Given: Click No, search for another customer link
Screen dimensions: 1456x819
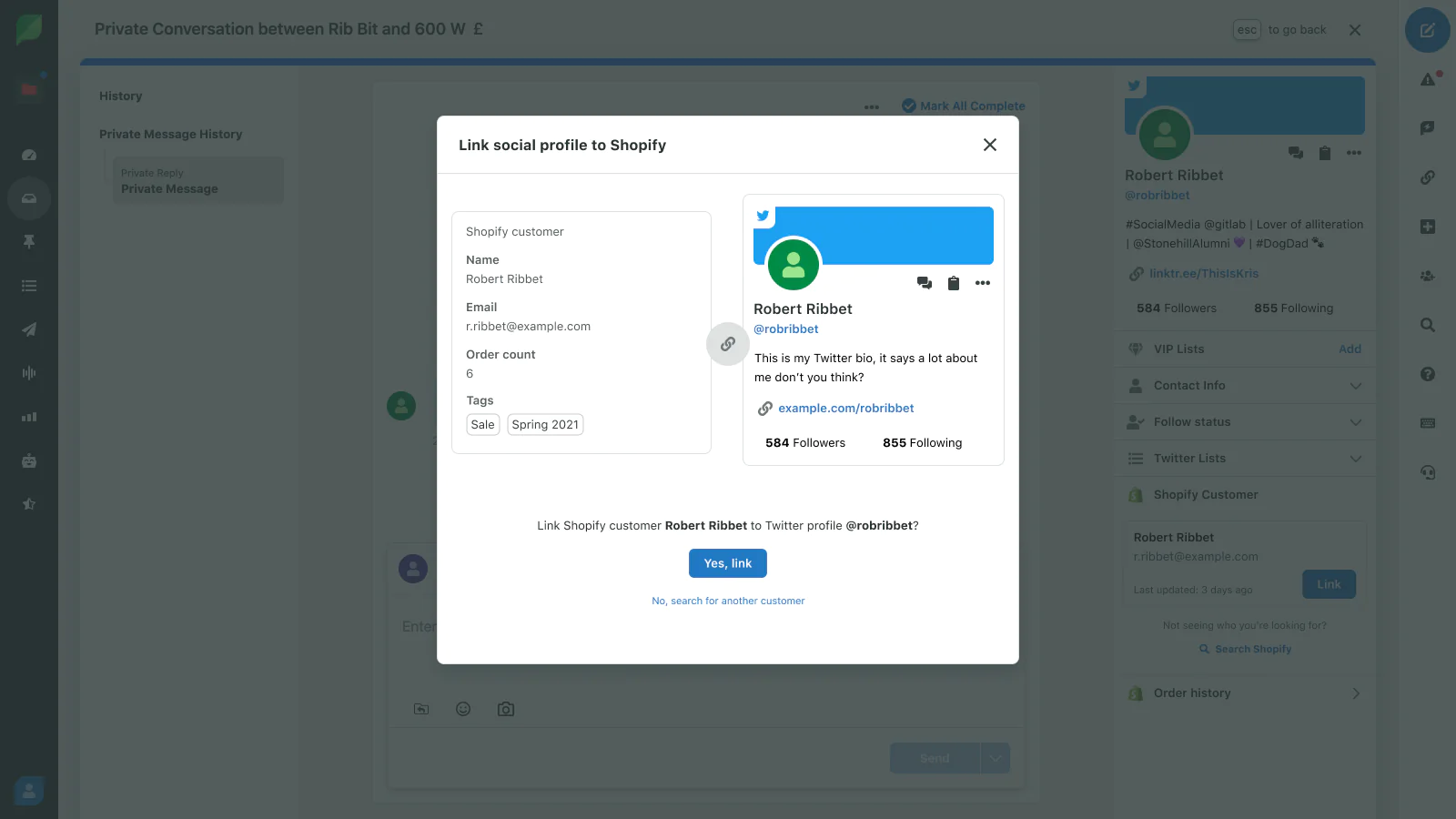Looking at the screenshot, I should coord(728,601).
